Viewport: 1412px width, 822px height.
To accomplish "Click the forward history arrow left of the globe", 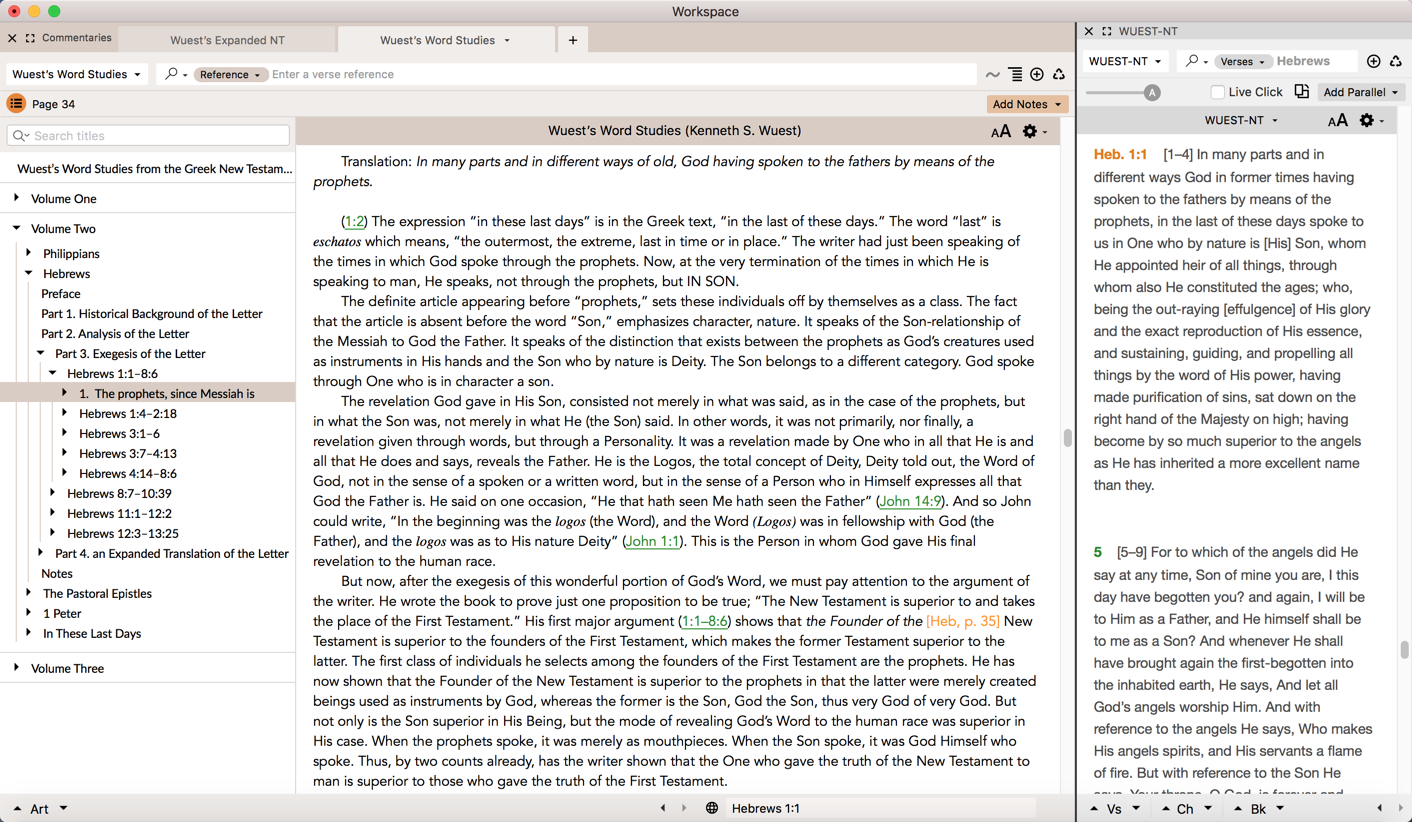I will [684, 808].
